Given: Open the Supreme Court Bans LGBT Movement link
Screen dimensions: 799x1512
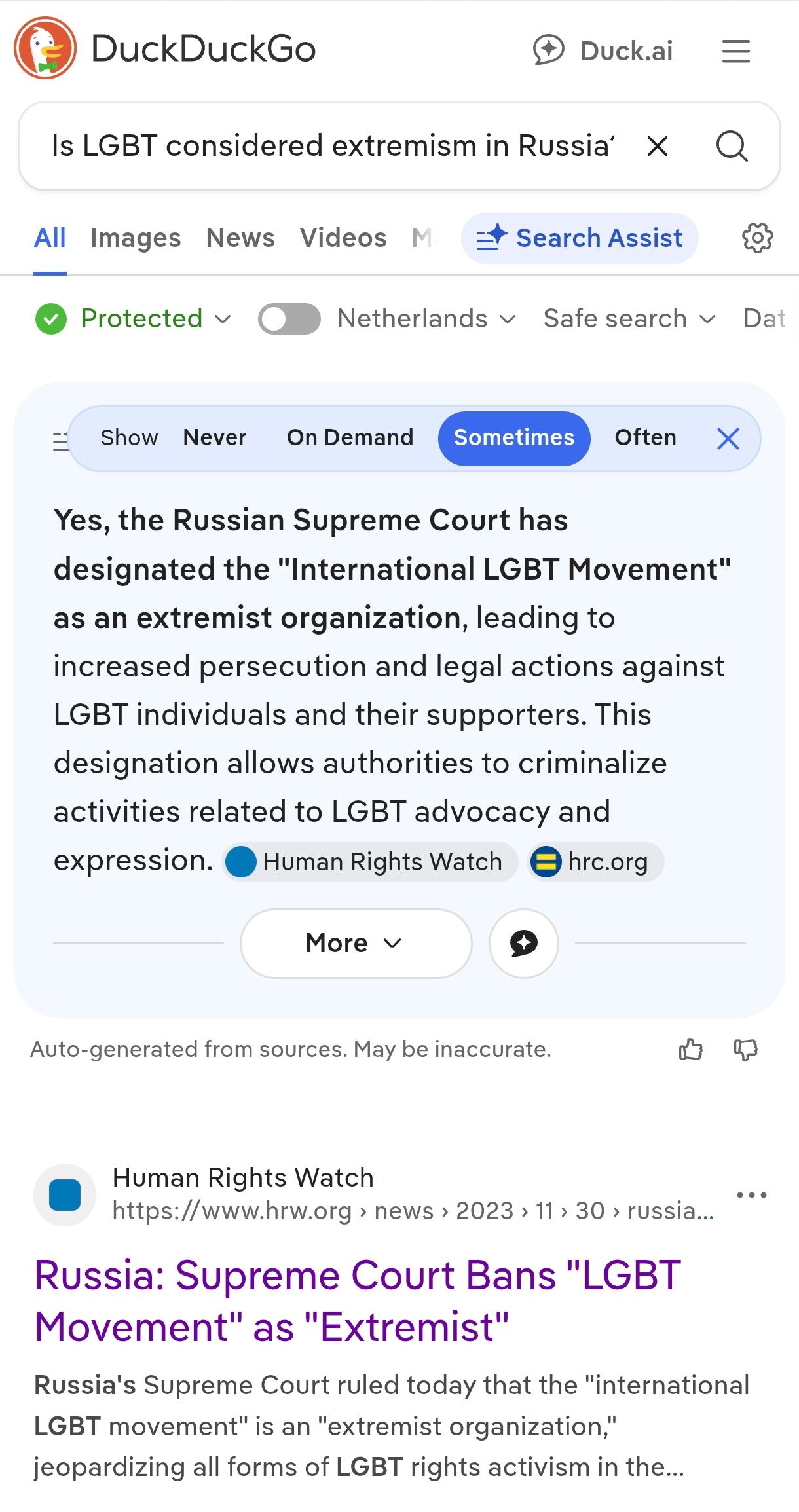Looking at the screenshot, I should 357,1300.
